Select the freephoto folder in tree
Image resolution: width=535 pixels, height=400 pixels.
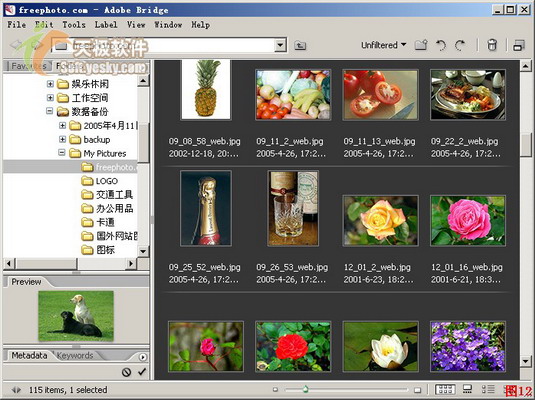(109, 167)
